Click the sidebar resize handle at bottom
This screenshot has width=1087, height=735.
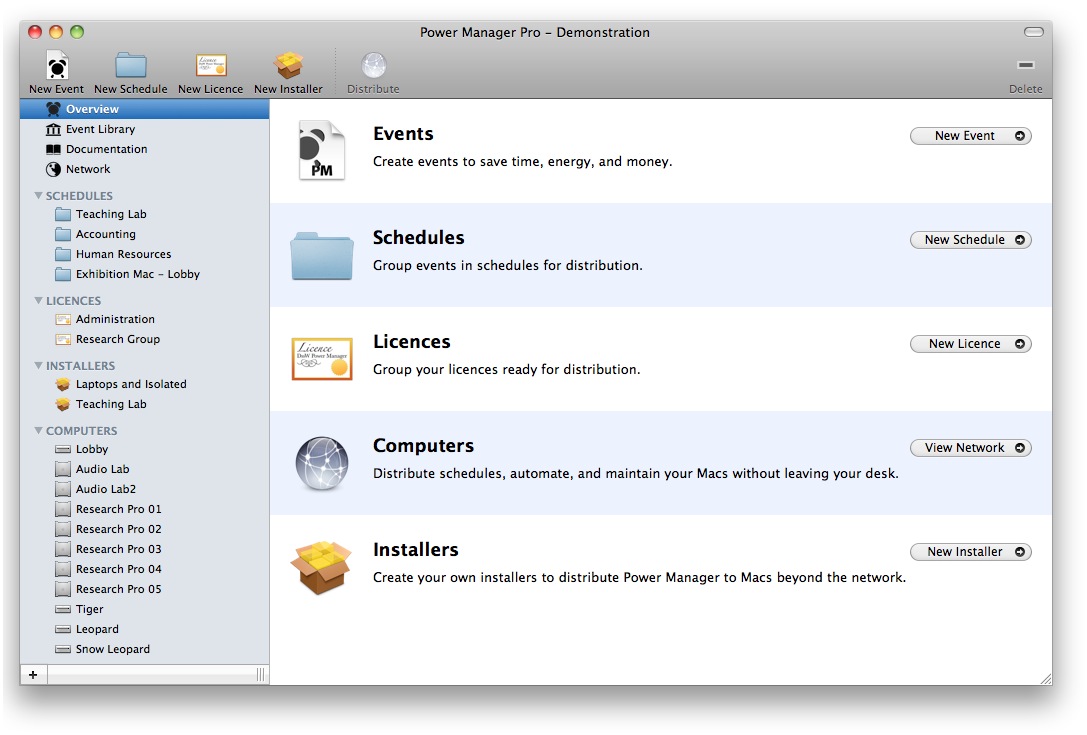(x=260, y=675)
